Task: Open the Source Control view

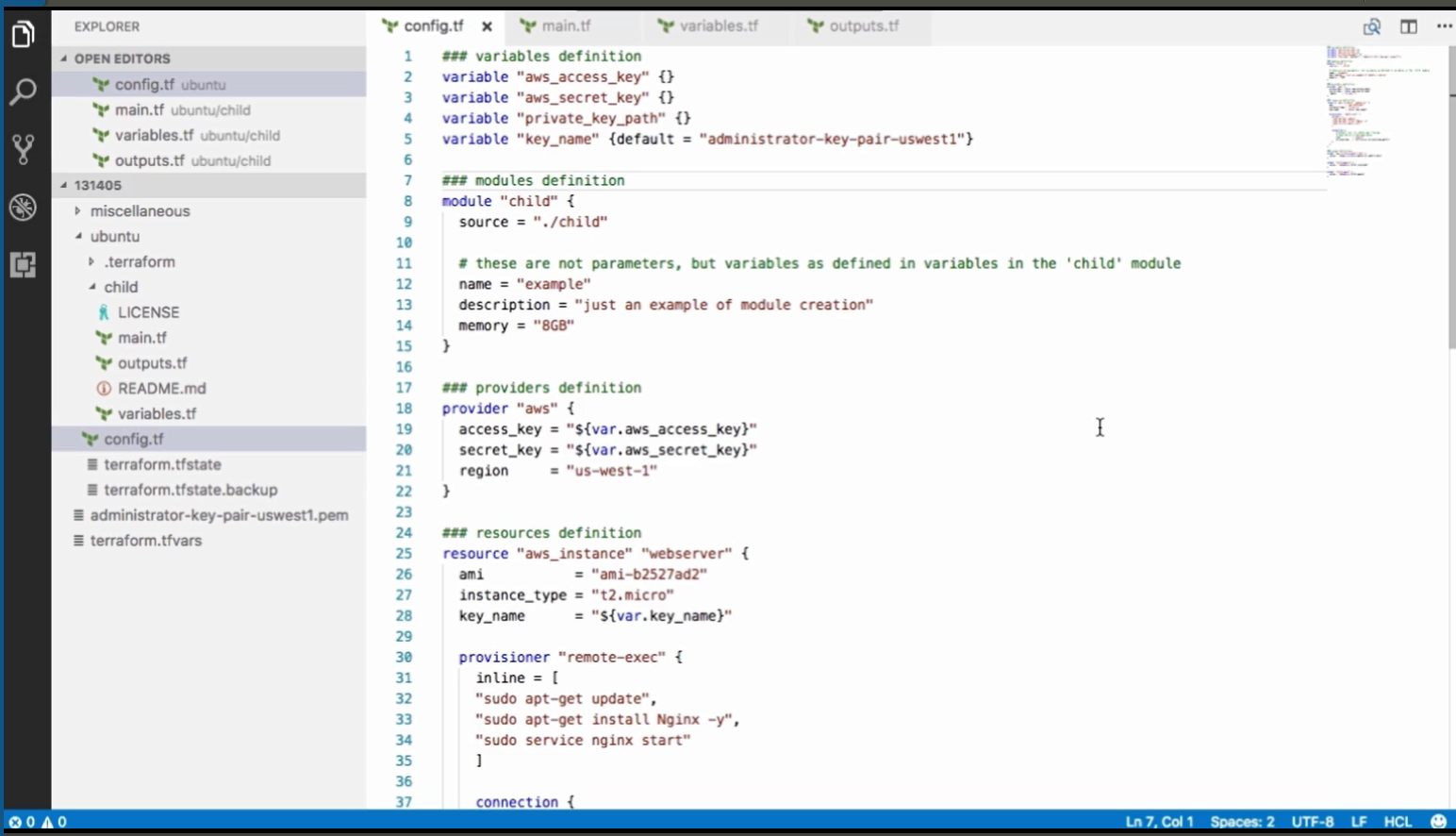Action: [24, 149]
